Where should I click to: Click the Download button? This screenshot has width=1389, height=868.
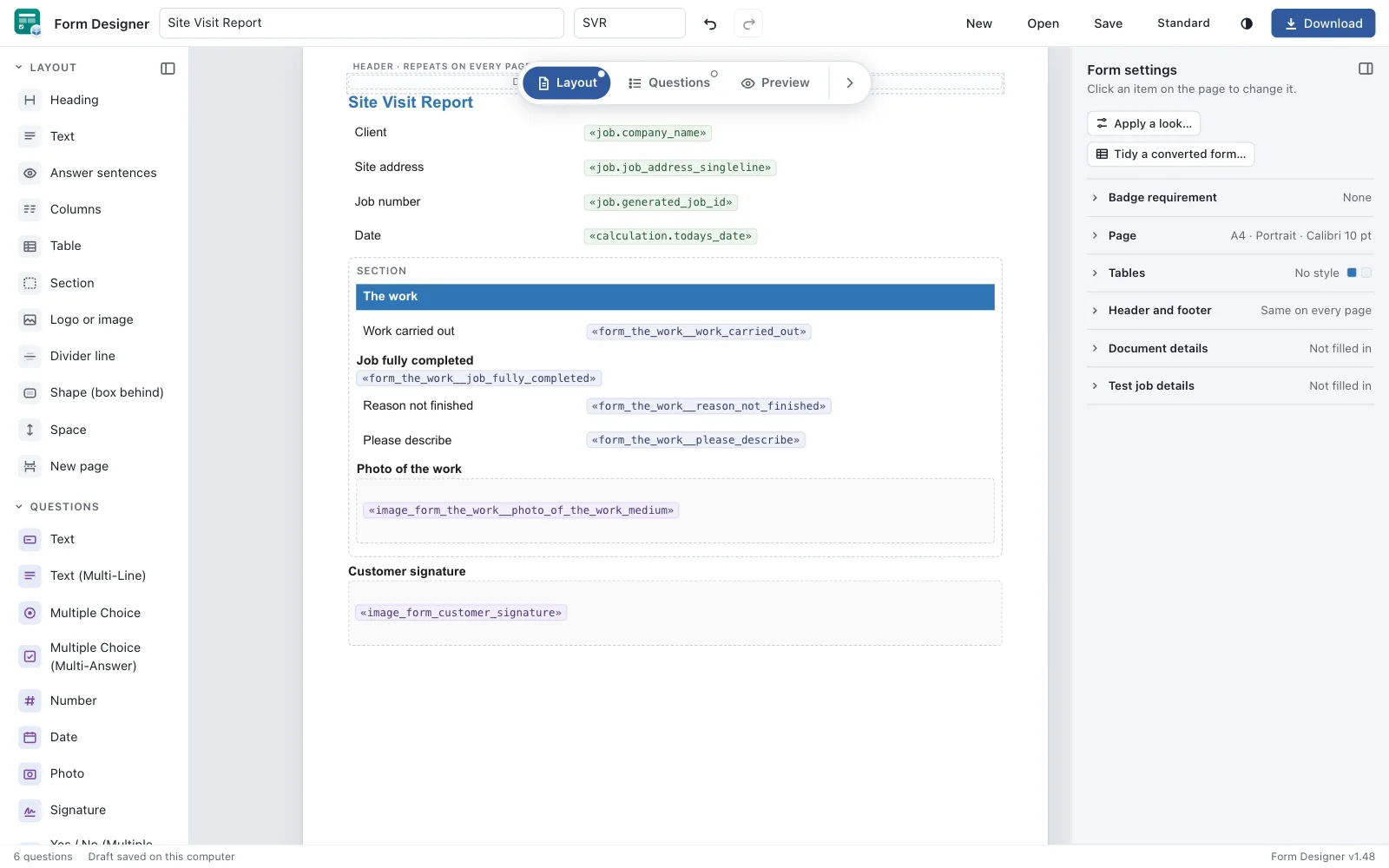[1323, 23]
